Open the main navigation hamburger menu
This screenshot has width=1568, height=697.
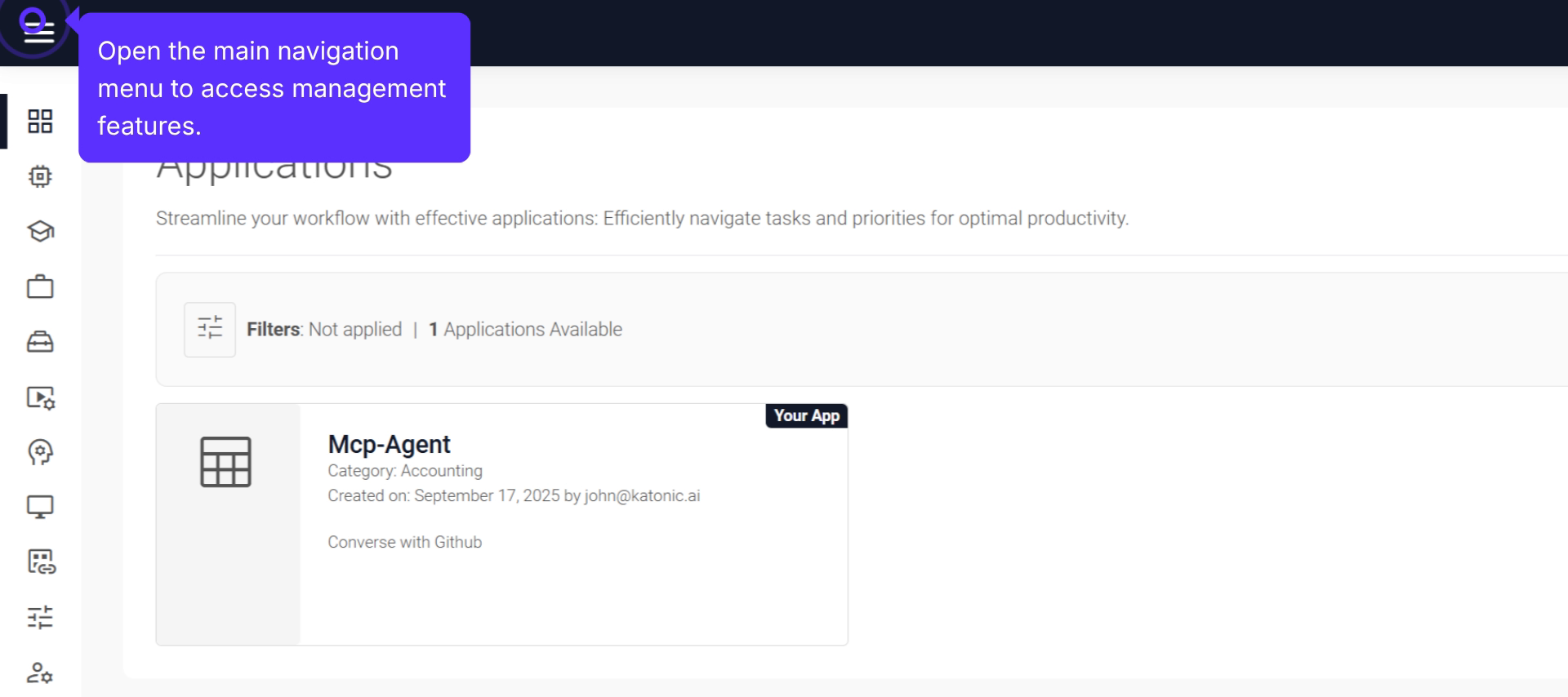coord(37,30)
